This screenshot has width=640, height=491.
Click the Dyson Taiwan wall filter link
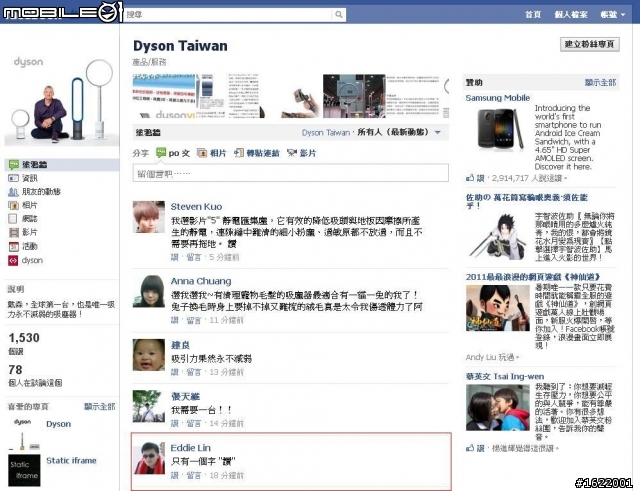pos(326,132)
